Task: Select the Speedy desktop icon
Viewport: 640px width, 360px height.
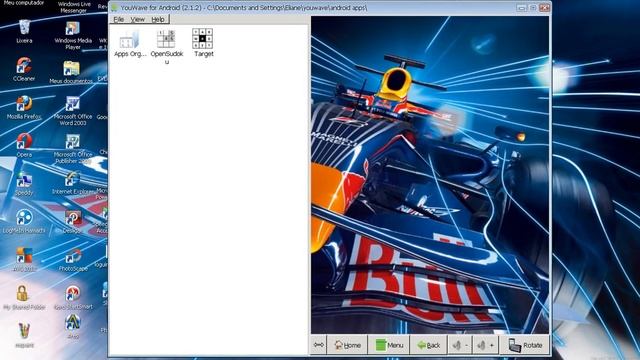Action: (24, 184)
